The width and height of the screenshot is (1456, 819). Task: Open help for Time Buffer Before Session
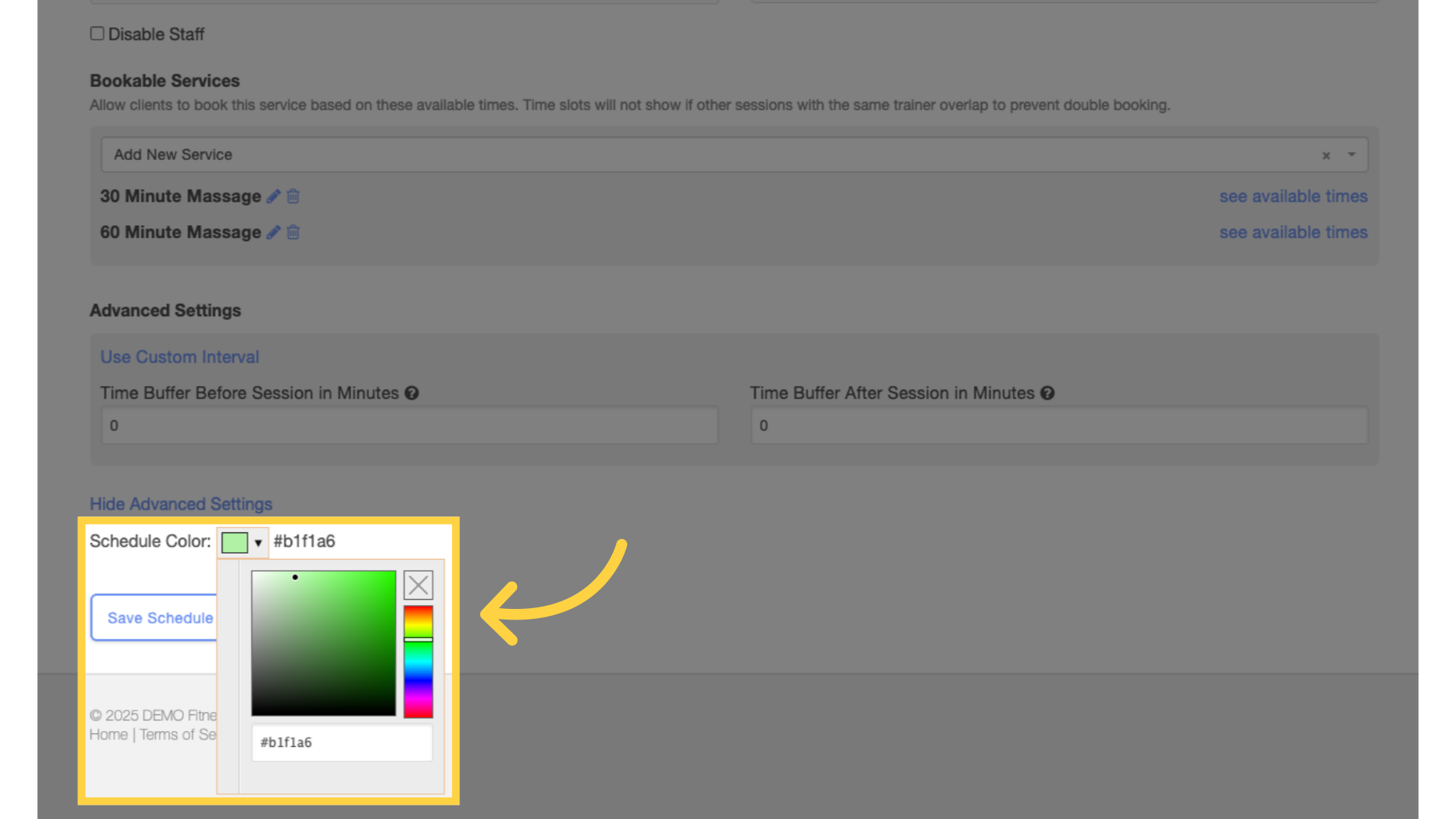tap(412, 394)
